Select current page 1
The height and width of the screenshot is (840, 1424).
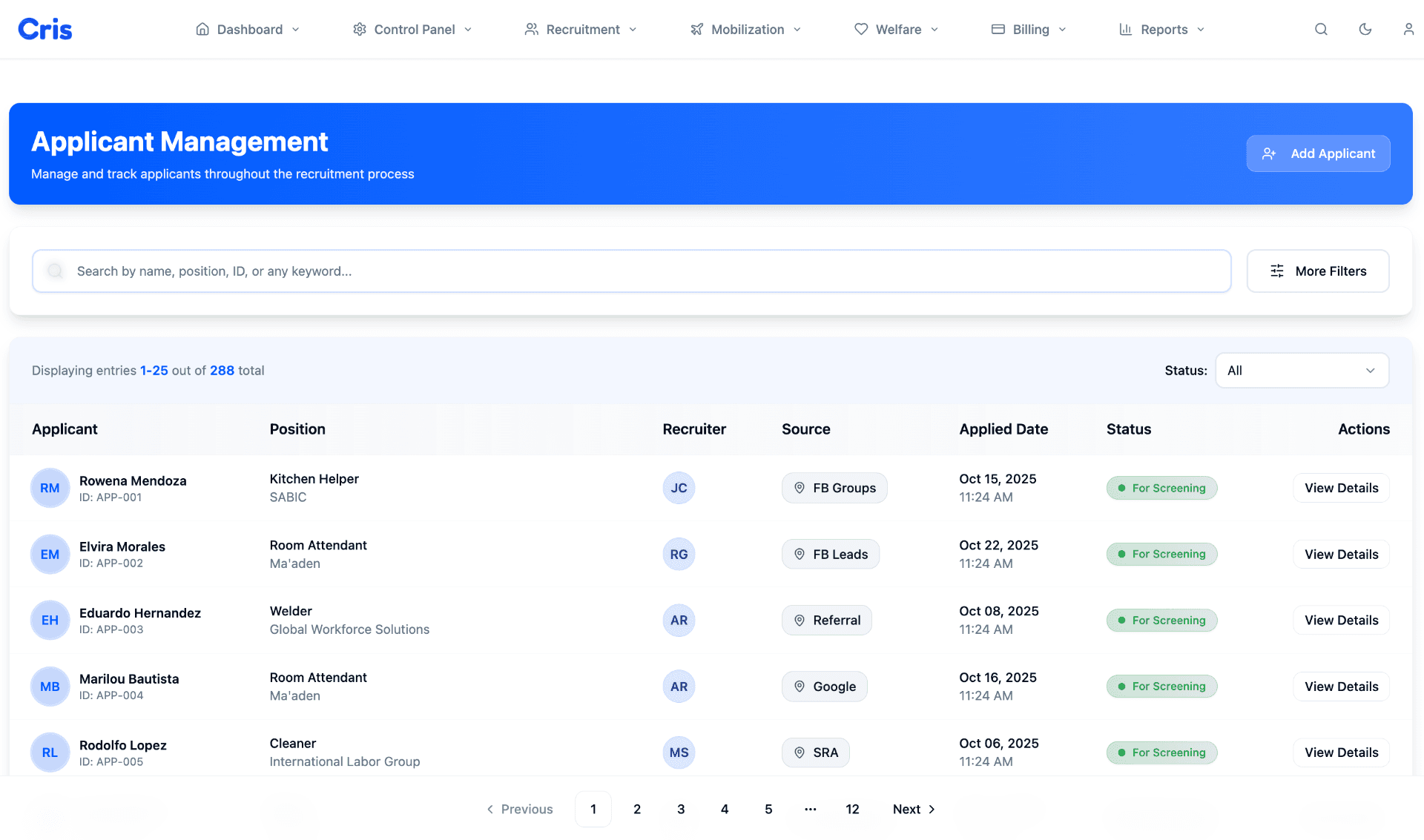pyautogui.click(x=593, y=809)
